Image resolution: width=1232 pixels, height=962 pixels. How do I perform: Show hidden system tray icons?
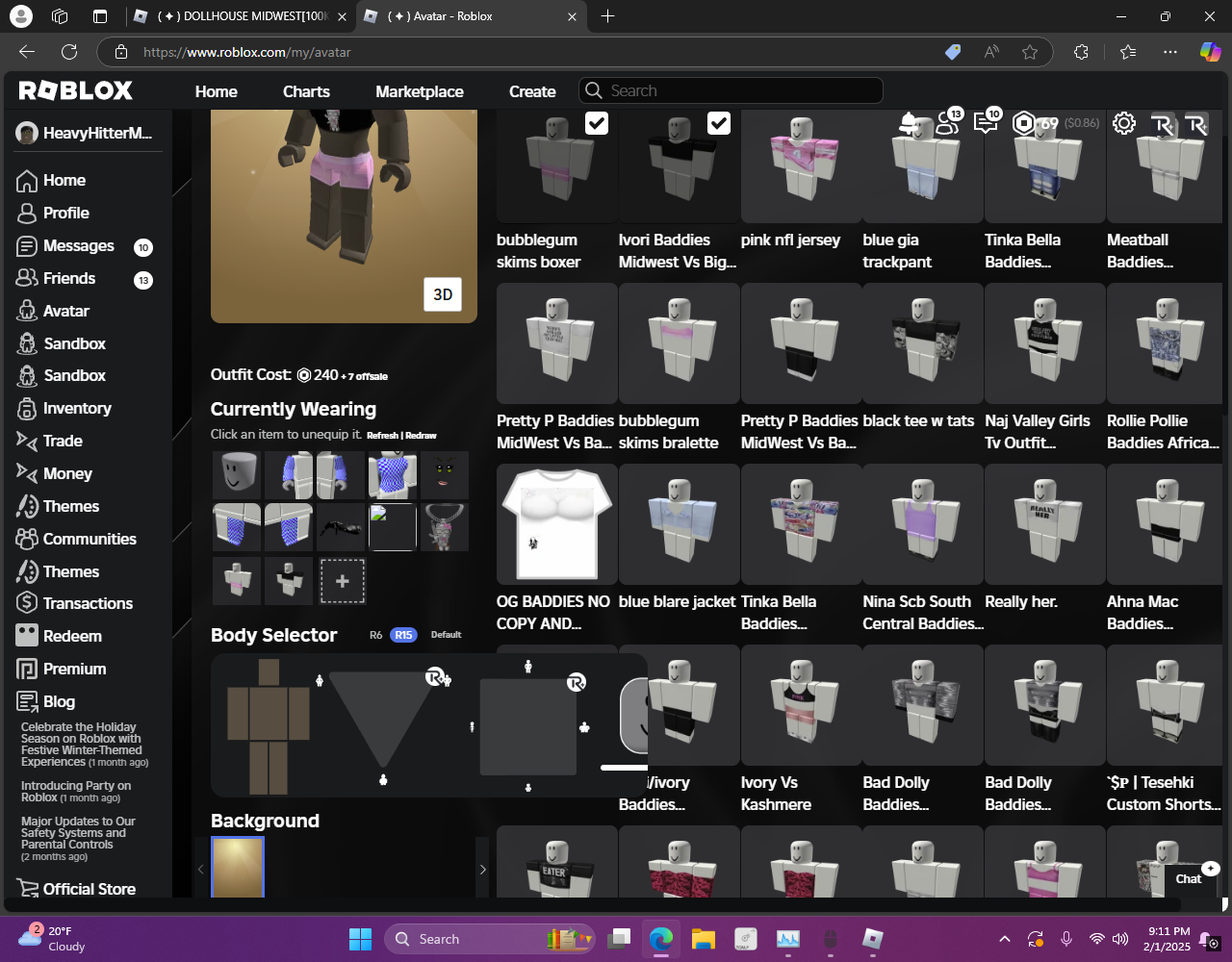coord(1005,939)
